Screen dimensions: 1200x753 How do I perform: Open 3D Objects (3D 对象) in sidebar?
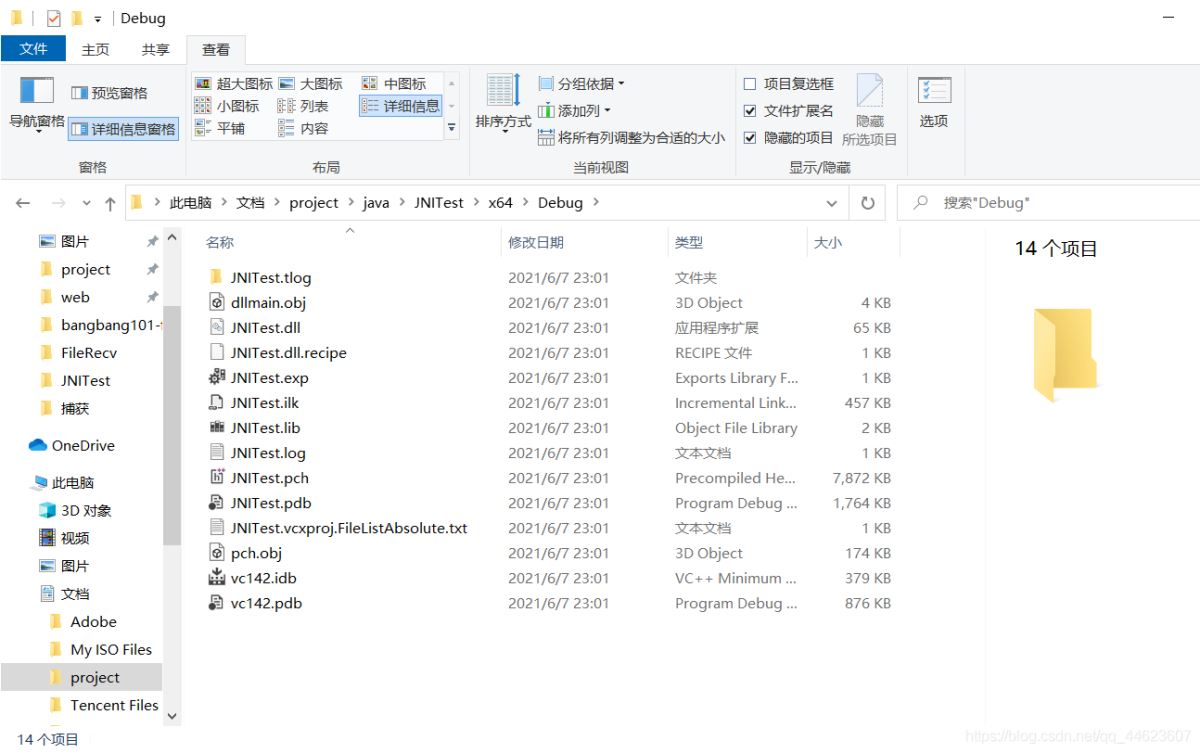pos(75,510)
